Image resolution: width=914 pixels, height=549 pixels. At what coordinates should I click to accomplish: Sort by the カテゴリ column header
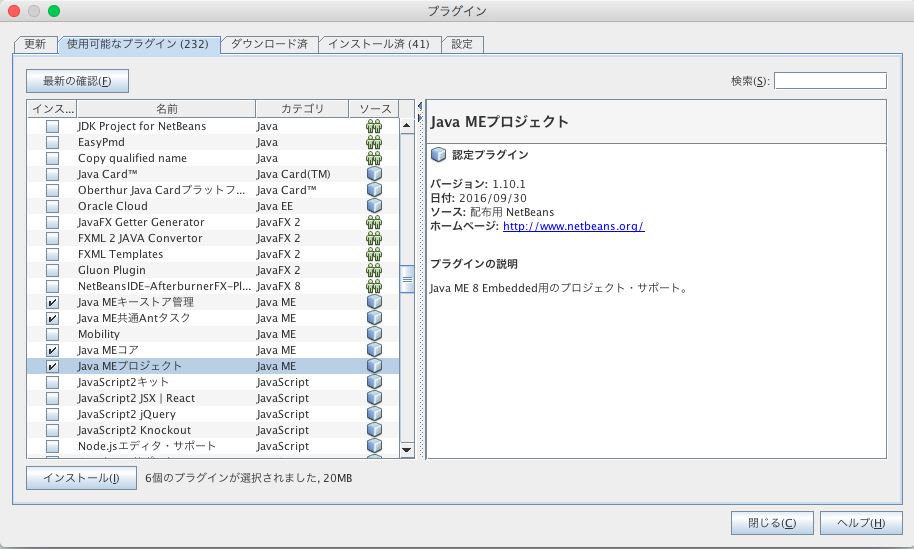click(302, 109)
